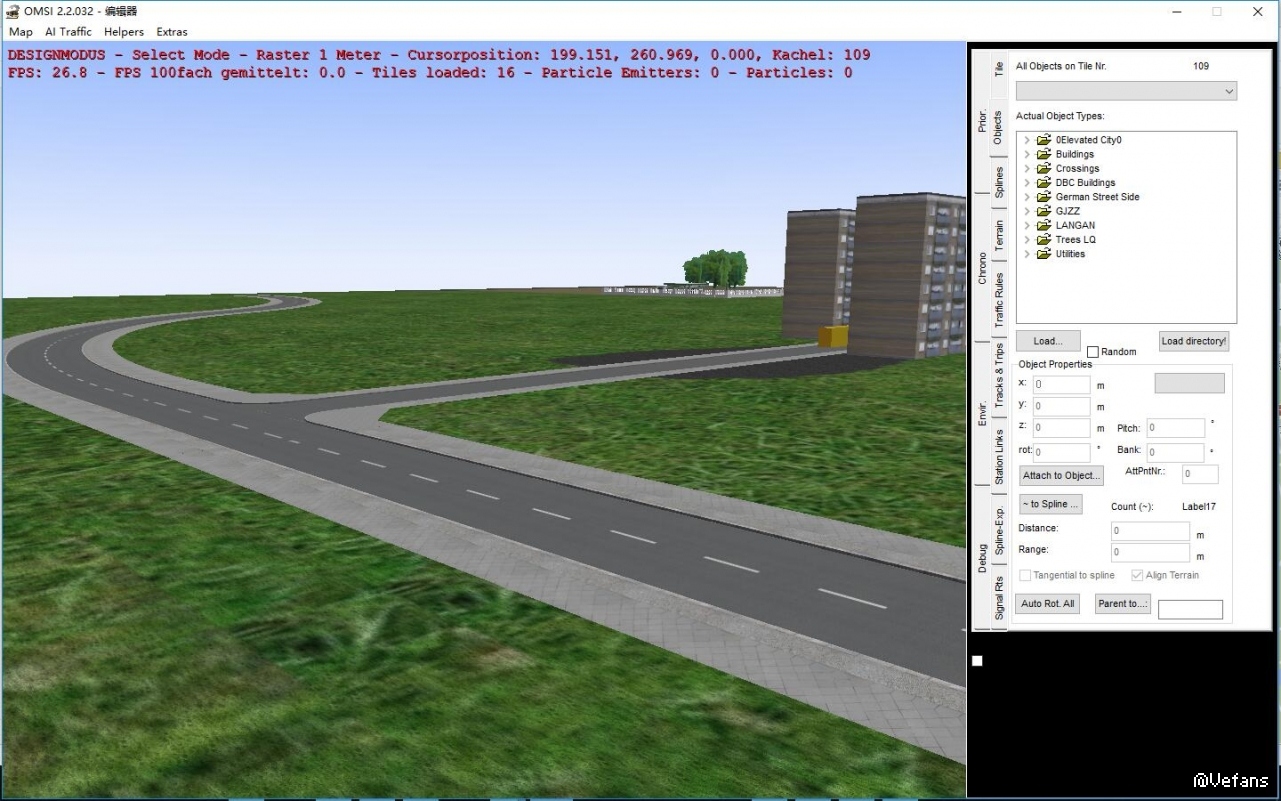Image resolution: width=1281 pixels, height=801 pixels.
Task: Switch to the Signal Rts tab
Action: click(x=998, y=597)
